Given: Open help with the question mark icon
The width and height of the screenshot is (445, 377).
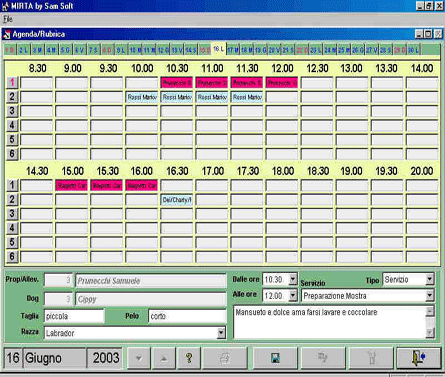Looking at the screenshot, I should coord(189,358).
